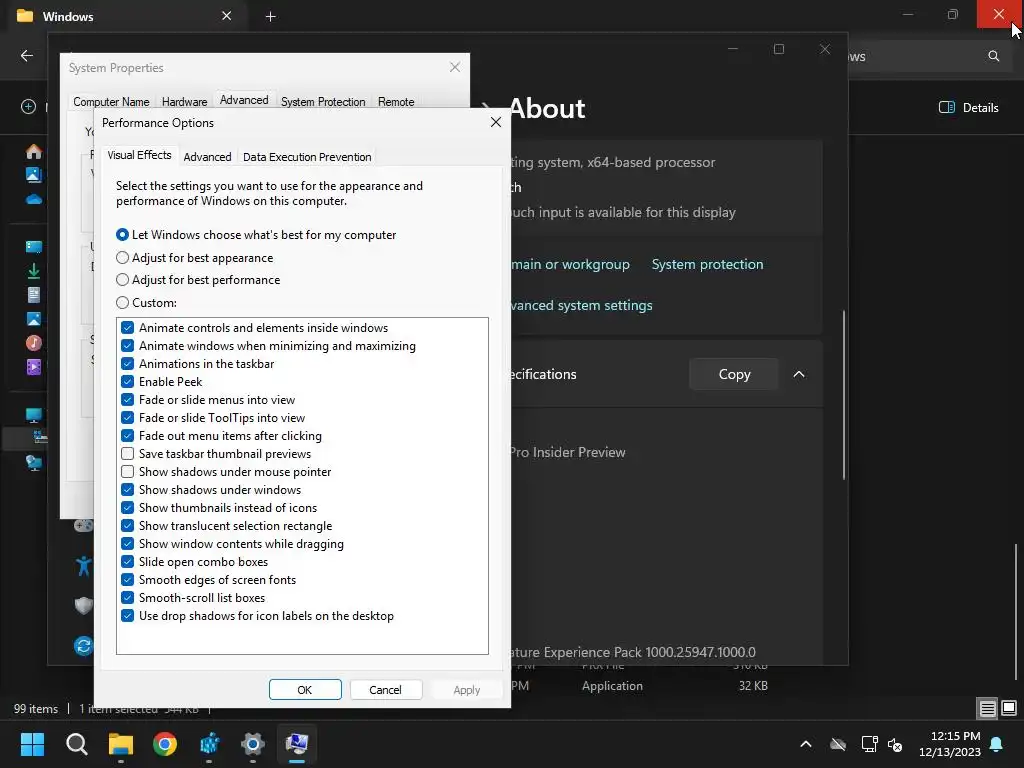This screenshot has height=768, width=1024.
Task: Open This PC icon in sidebar
Action: 33,415
